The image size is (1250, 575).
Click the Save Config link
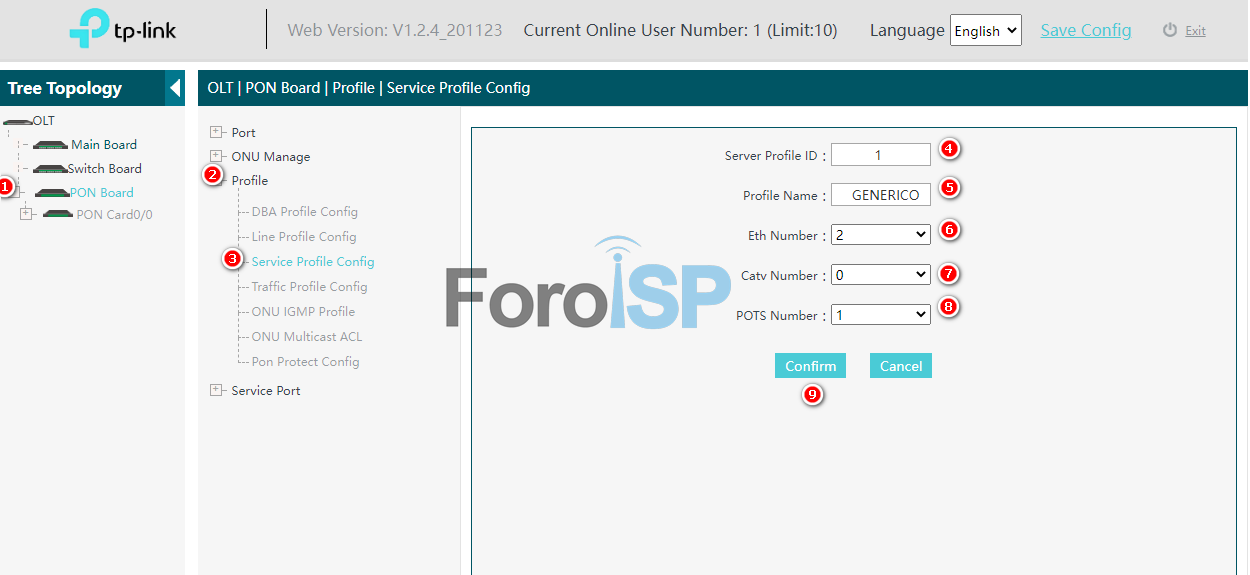coord(1085,30)
